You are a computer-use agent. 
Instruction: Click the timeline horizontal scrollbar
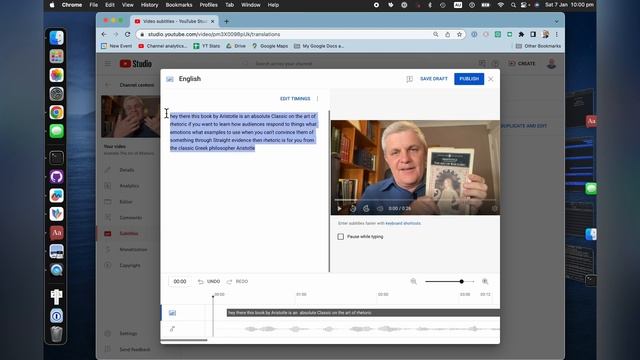(x=184, y=340)
